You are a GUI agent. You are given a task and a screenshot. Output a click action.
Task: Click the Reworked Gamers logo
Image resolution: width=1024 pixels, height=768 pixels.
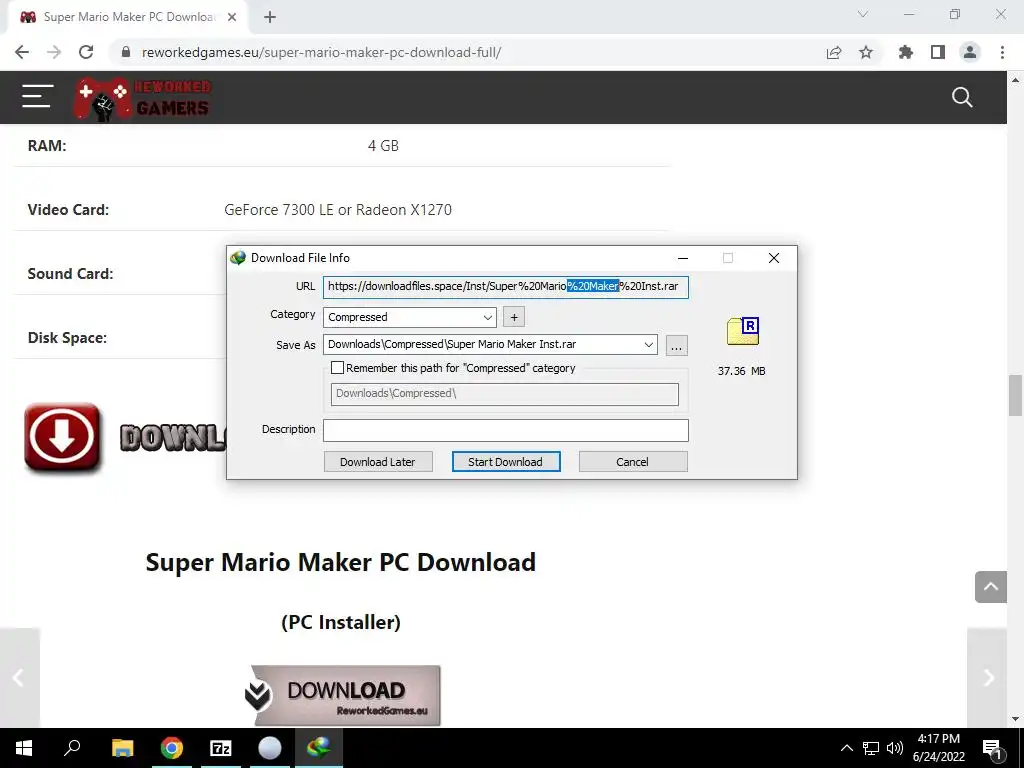tap(143, 98)
